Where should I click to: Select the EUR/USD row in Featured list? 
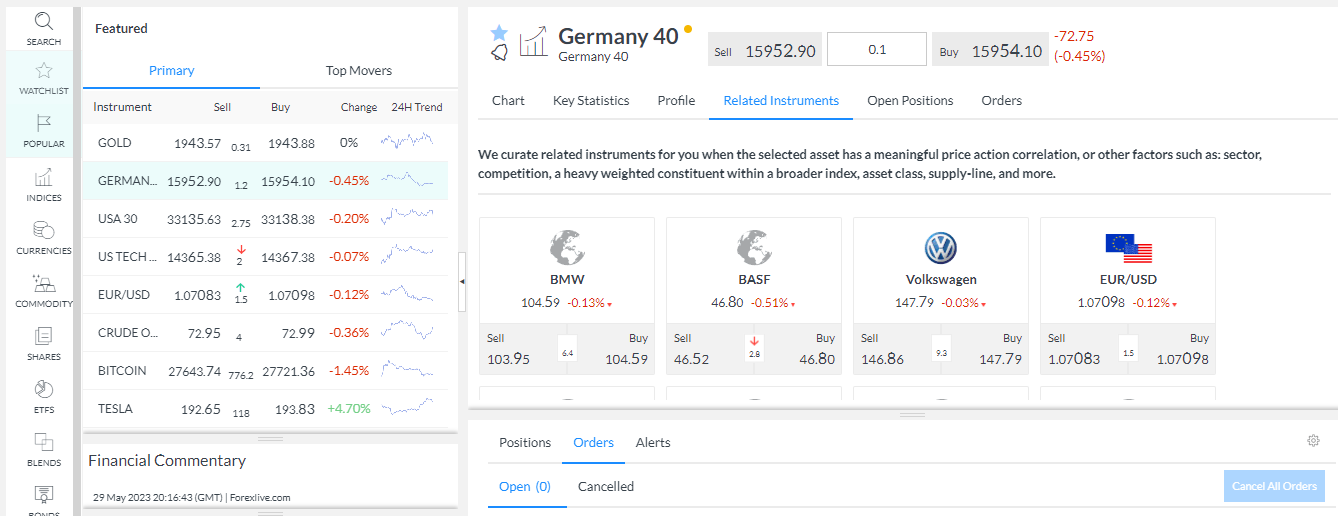click(266, 295)
